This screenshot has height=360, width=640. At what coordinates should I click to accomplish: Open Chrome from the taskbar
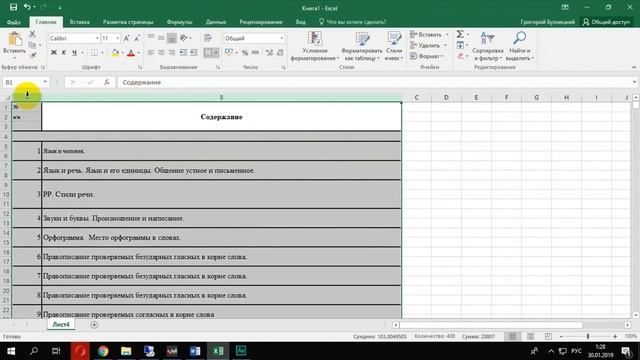tap(103, 351)
